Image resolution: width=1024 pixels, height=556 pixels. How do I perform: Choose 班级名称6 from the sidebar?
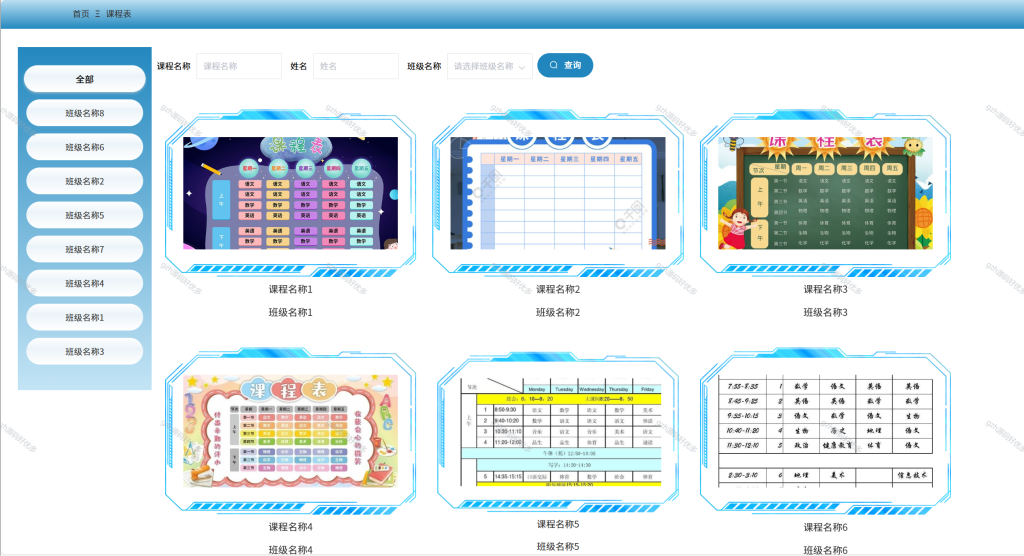coord(85,147)
